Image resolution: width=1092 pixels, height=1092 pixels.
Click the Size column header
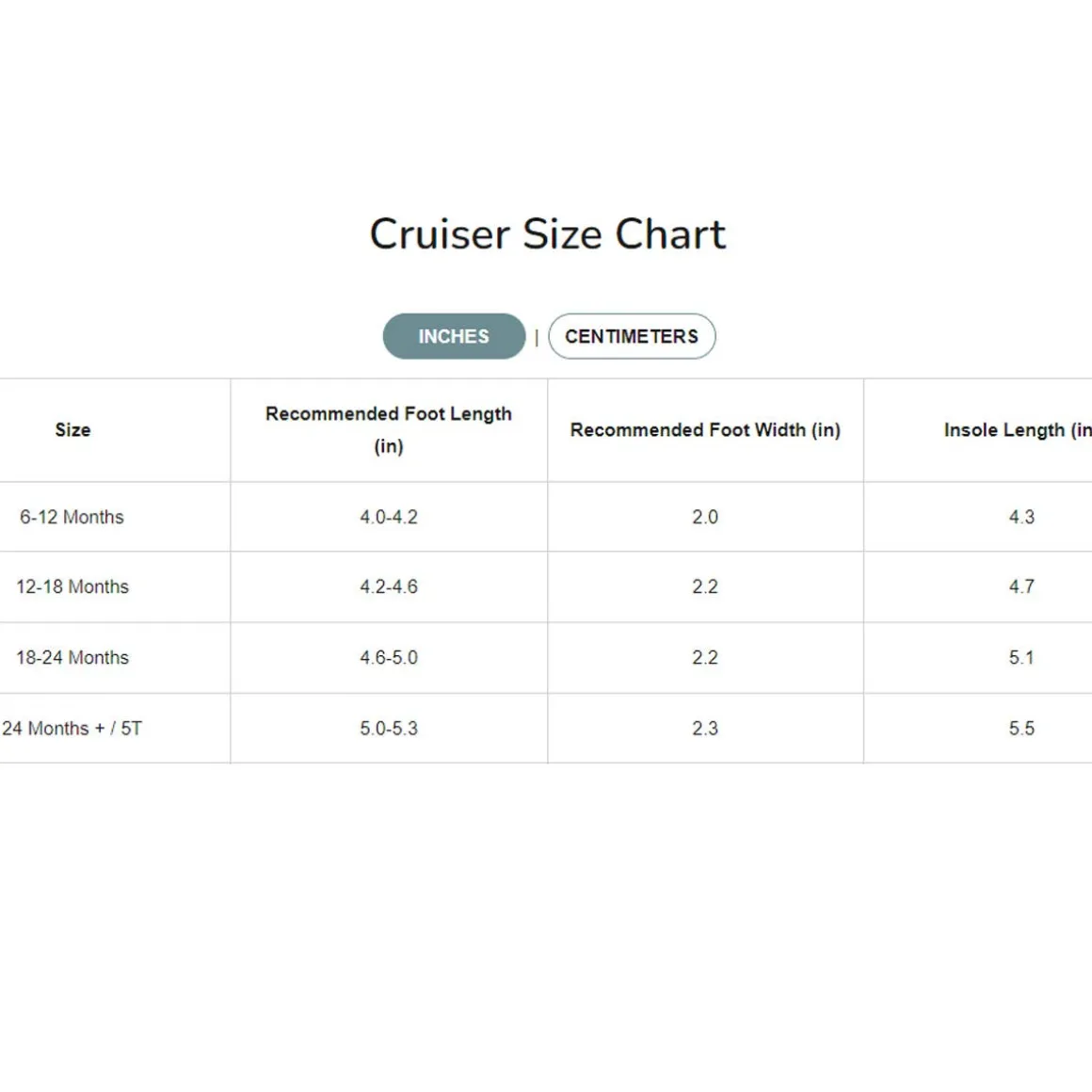click(72, 430)
